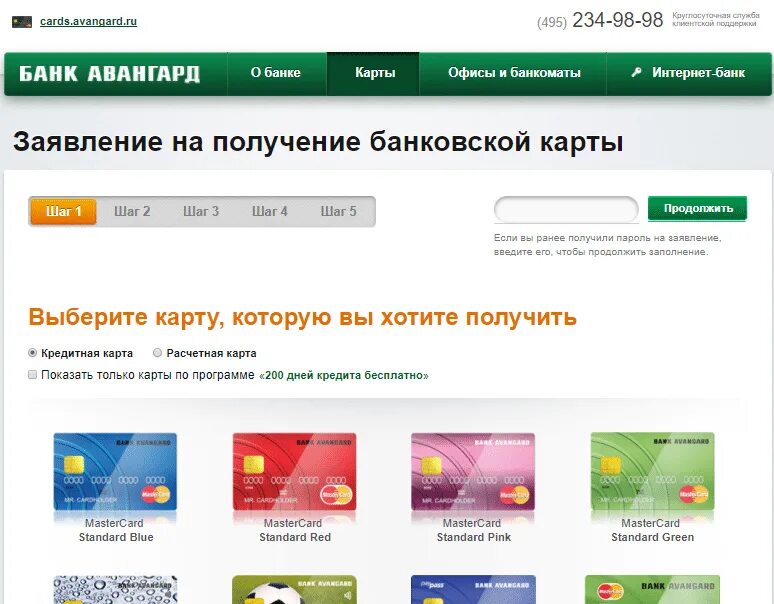The width and height of the screenshot is (774, 604).
Task: Choose the MasterCard Standard Blue card image
Action: click(115, 472)
